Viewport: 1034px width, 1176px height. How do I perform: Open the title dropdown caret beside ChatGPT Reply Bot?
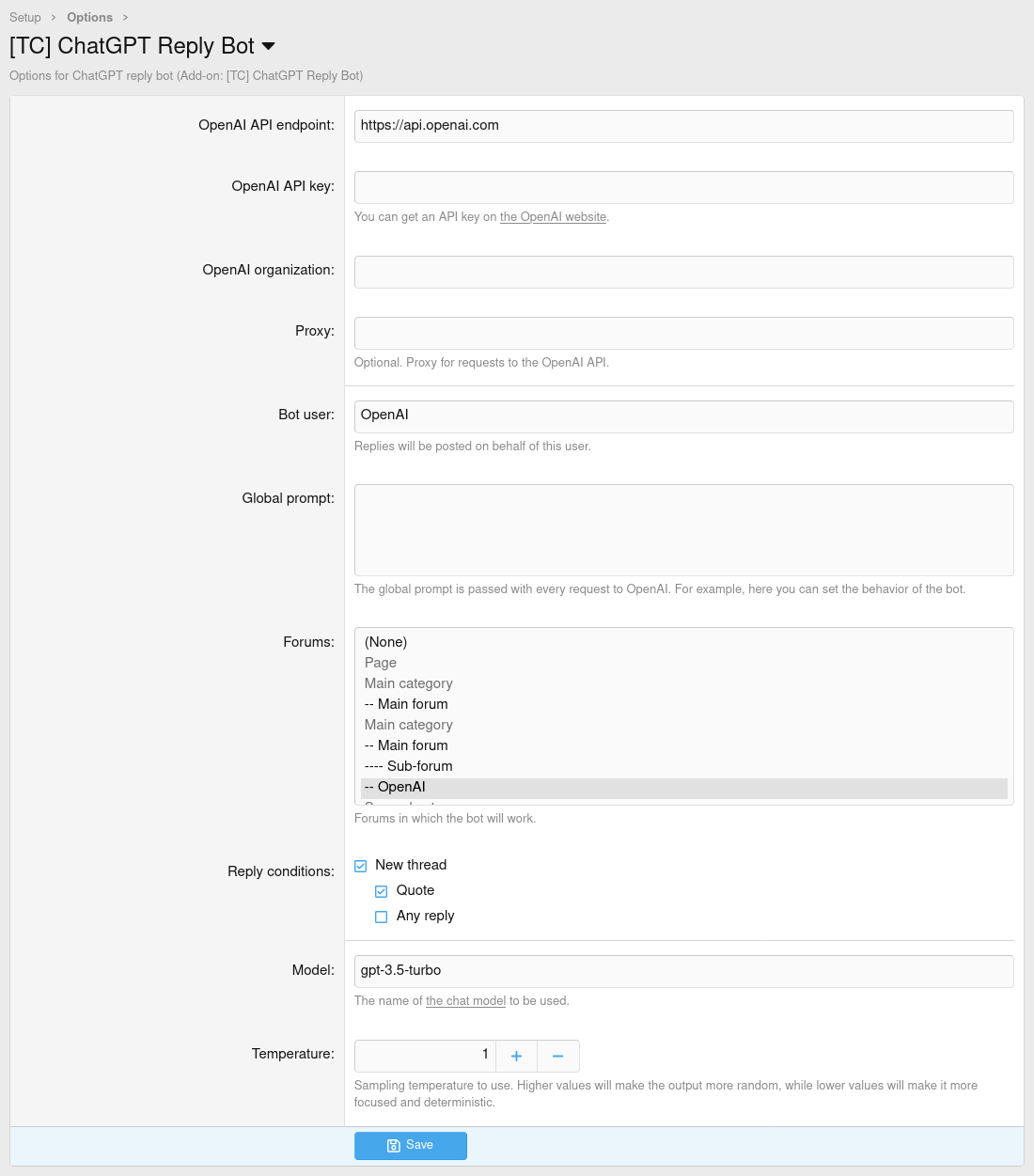pos(269,46)
